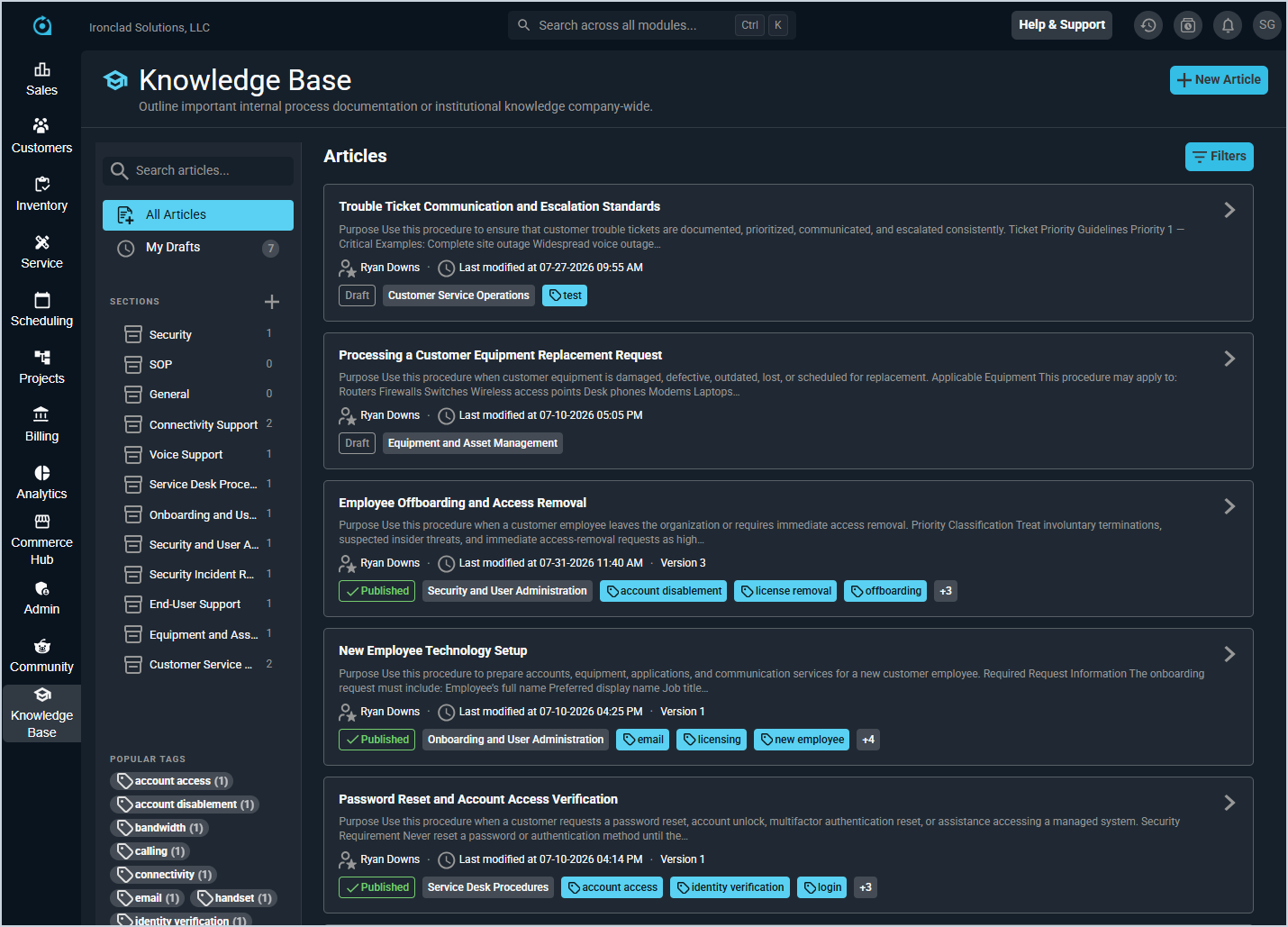Open the Customer Service section in the sidebar
1288x927 pixels.
click(198, 664)
